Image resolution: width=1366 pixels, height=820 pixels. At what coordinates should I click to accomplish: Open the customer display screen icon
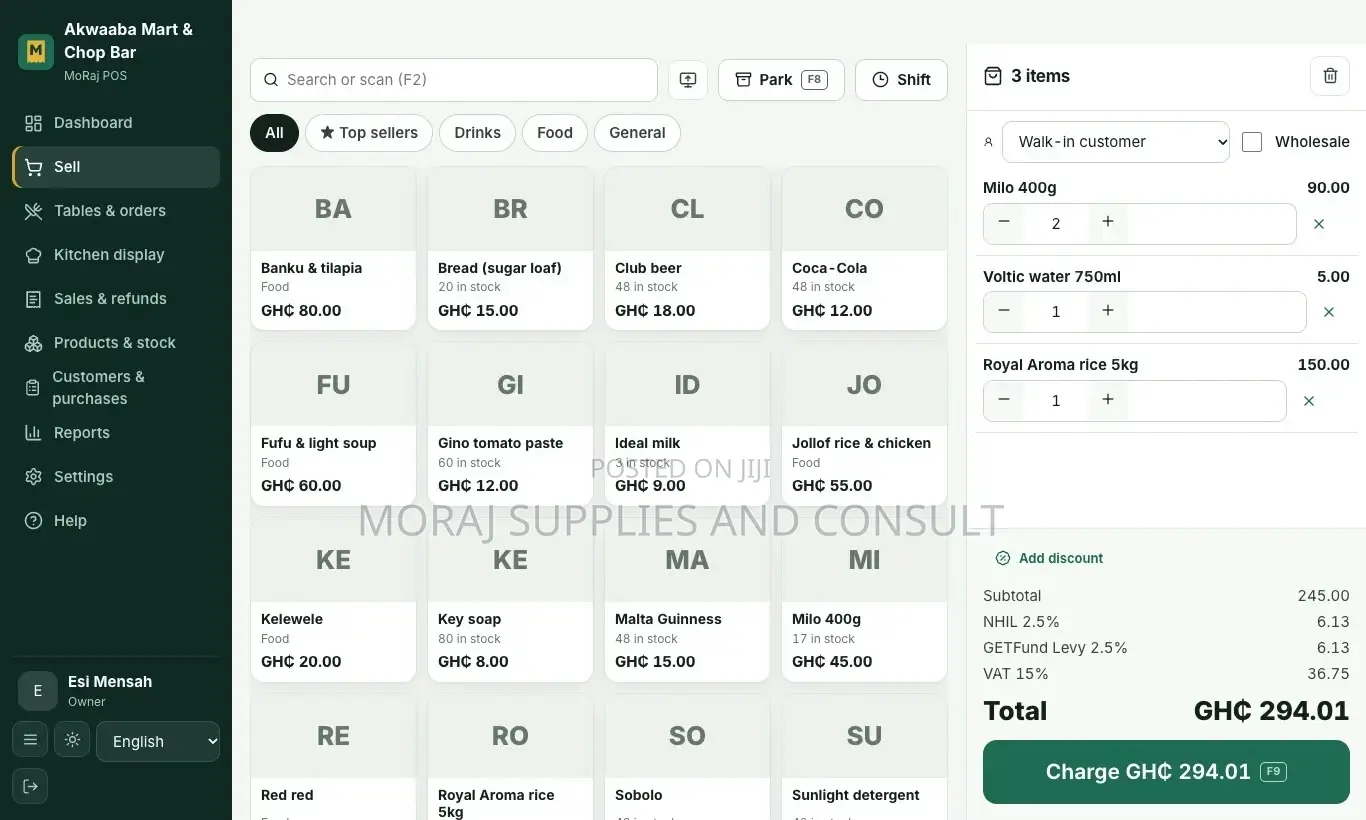click(x=688, y=80)
